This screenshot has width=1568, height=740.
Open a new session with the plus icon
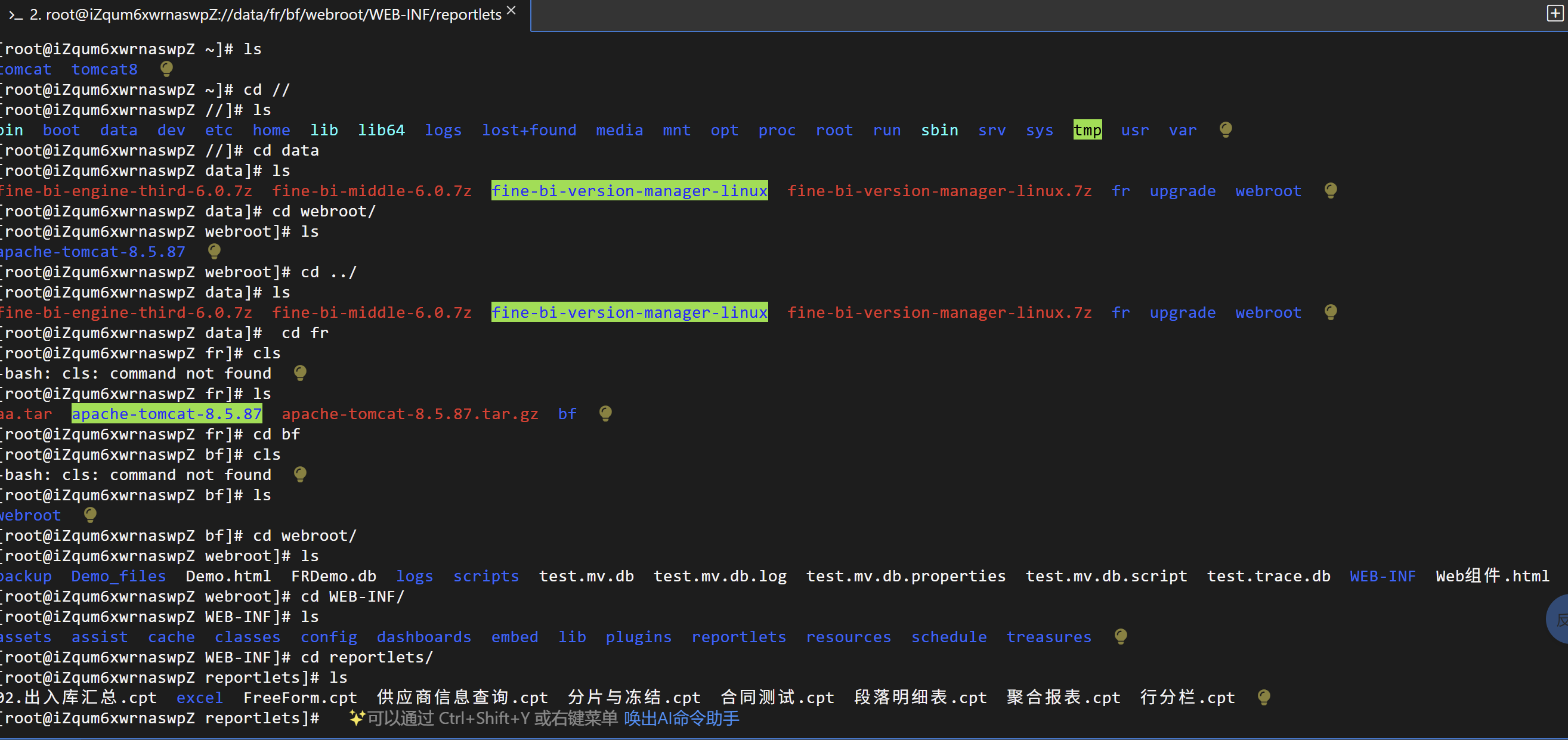(1555, 13)
